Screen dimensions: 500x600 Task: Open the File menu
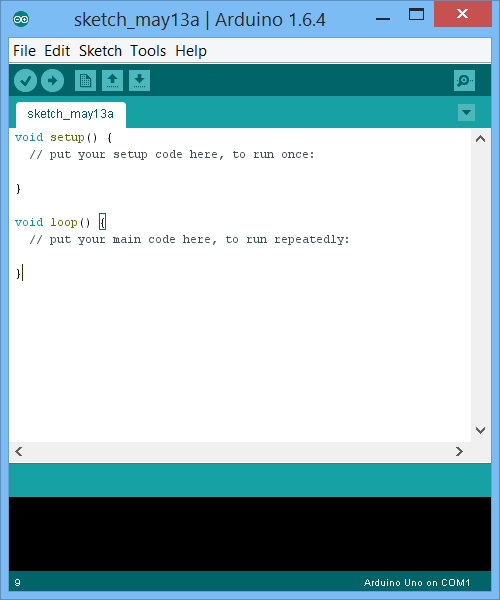pyautogui.click(x=24, y=51)
